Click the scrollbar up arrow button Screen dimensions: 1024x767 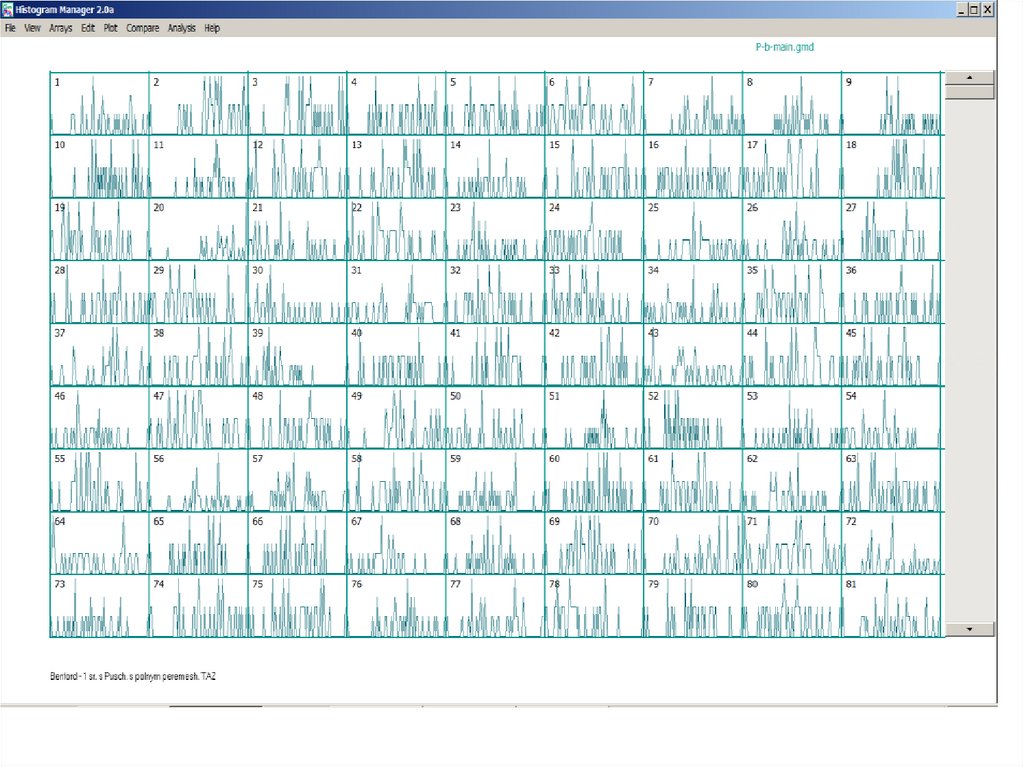(x=969, y=78)
